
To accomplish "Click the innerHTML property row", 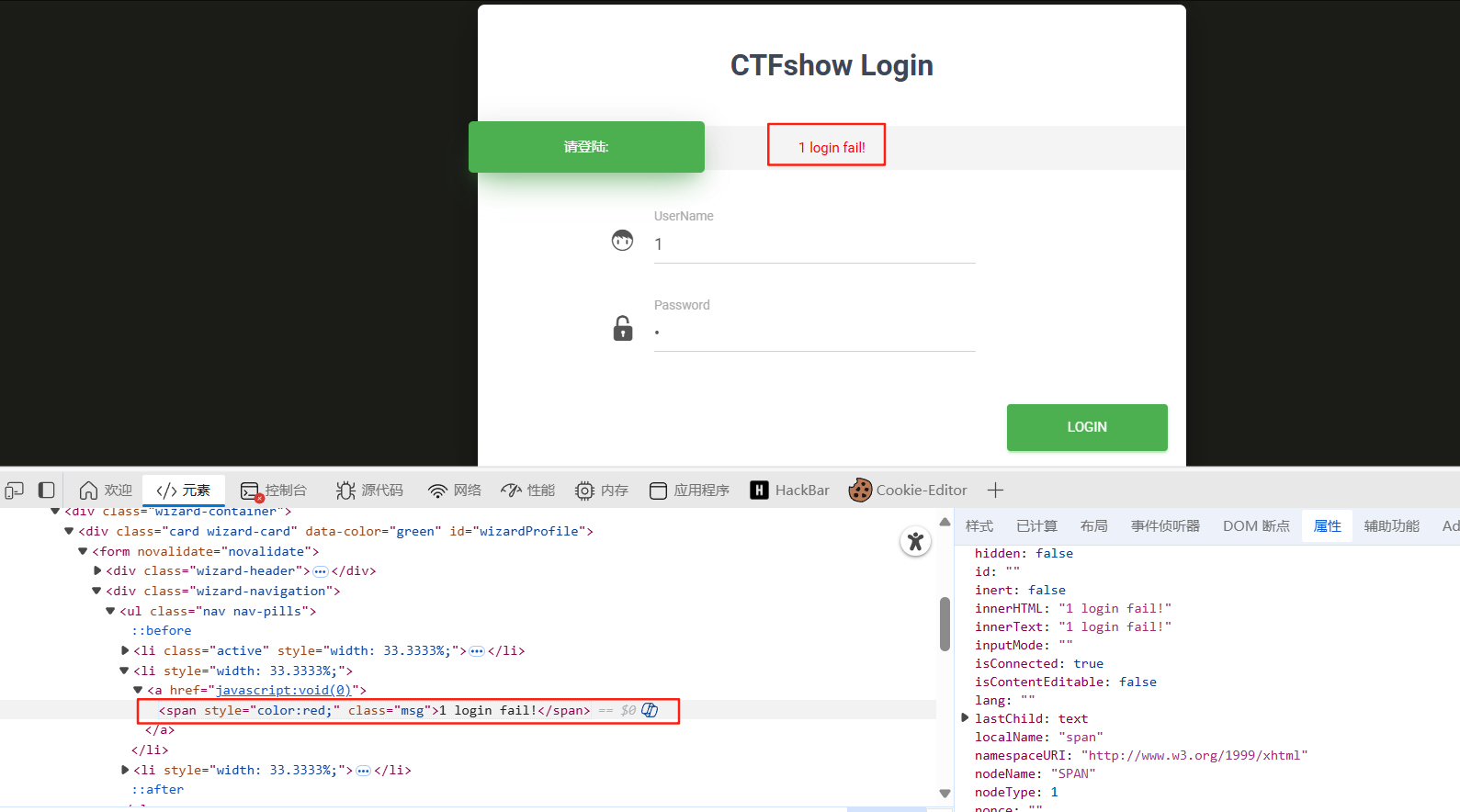I will tap(1073, 608).
